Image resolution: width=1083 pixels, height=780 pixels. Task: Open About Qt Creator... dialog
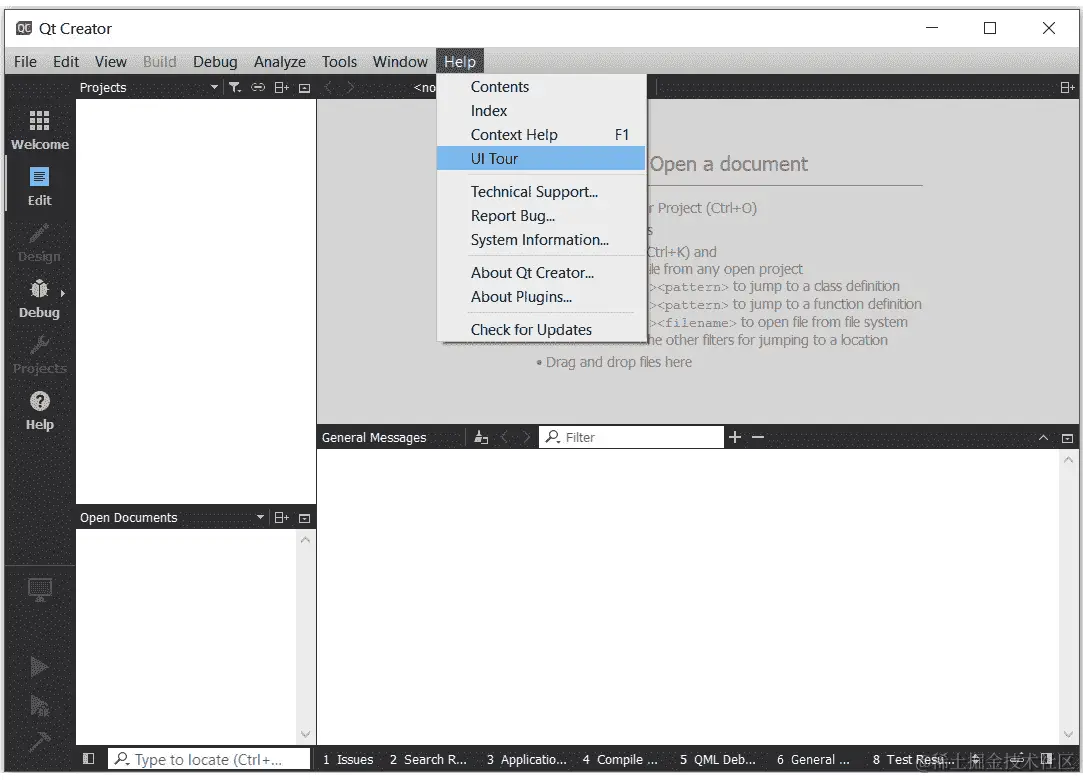click(x=541, y=273)
